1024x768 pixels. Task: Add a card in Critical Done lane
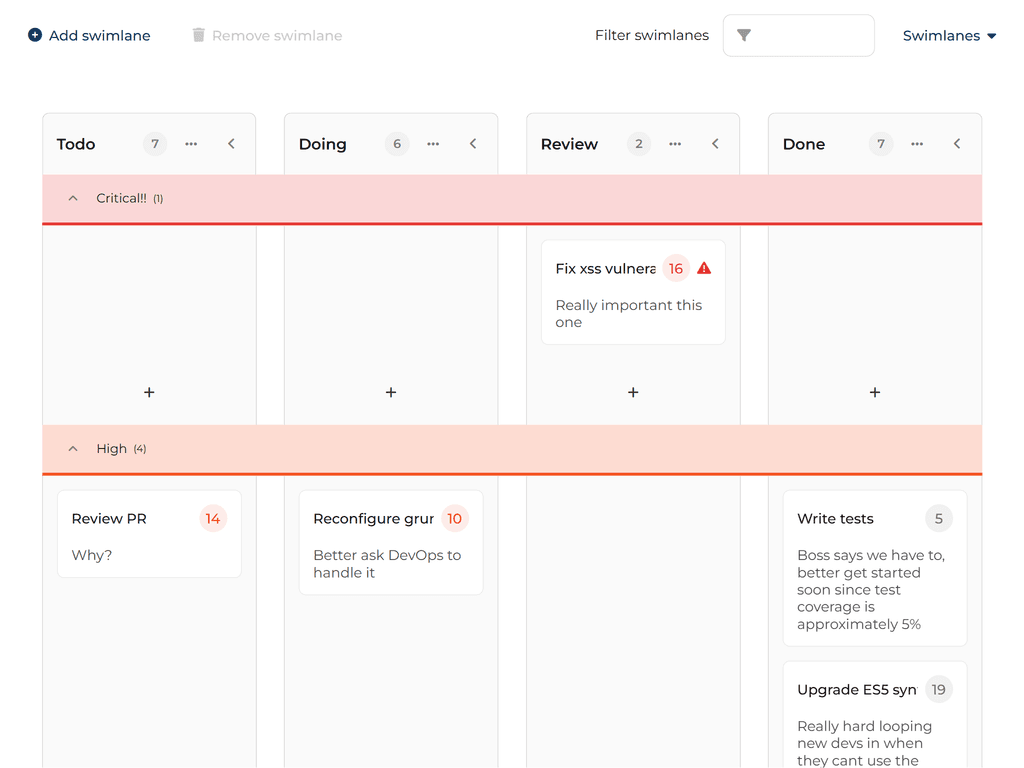(x=875, y=393)
